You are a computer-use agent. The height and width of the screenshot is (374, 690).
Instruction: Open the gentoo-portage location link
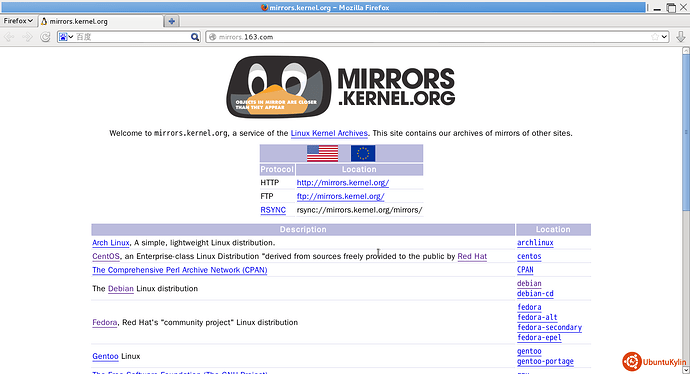[x=545, y=362]
